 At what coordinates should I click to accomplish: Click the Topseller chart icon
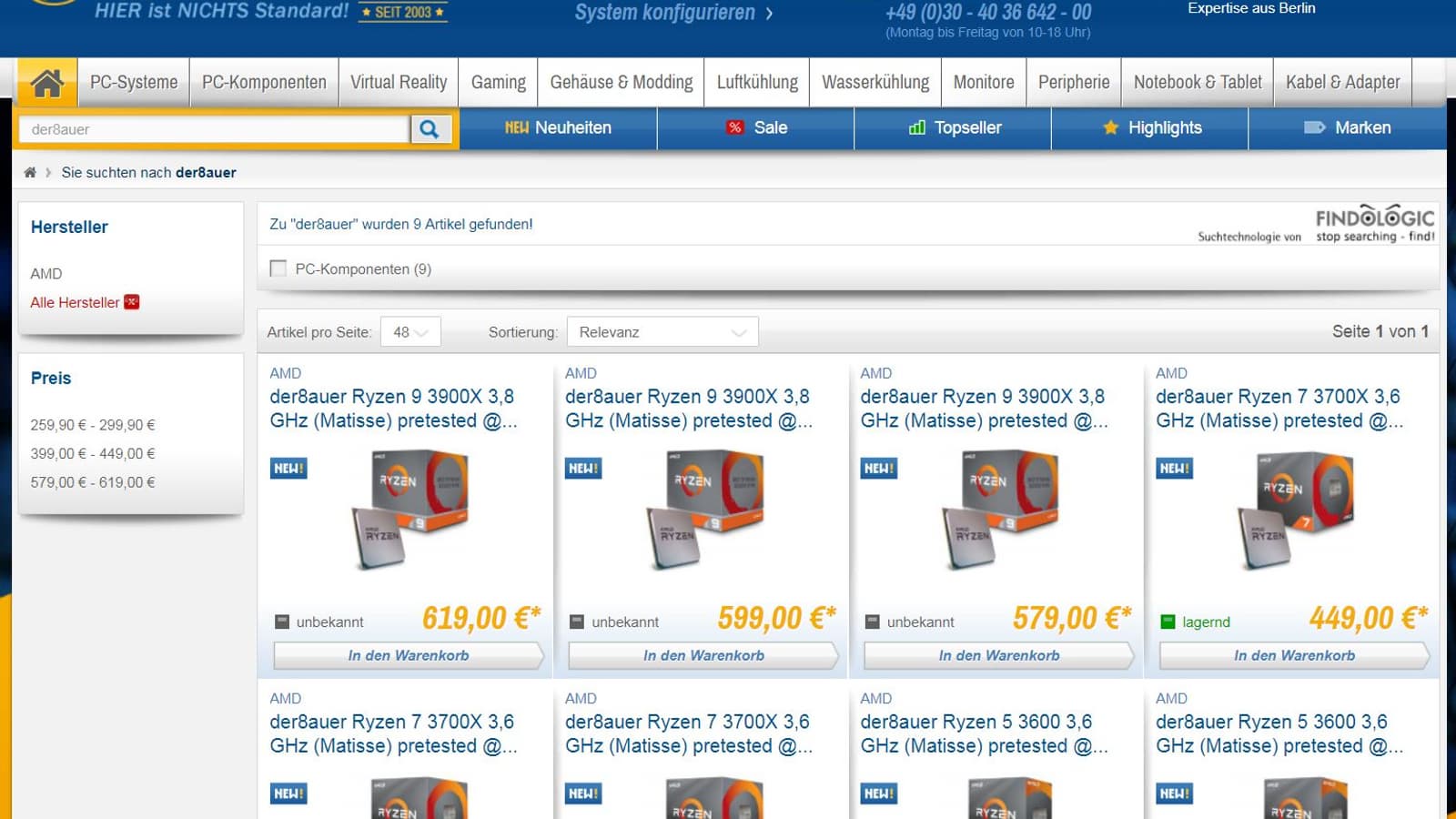click(917, 127)
